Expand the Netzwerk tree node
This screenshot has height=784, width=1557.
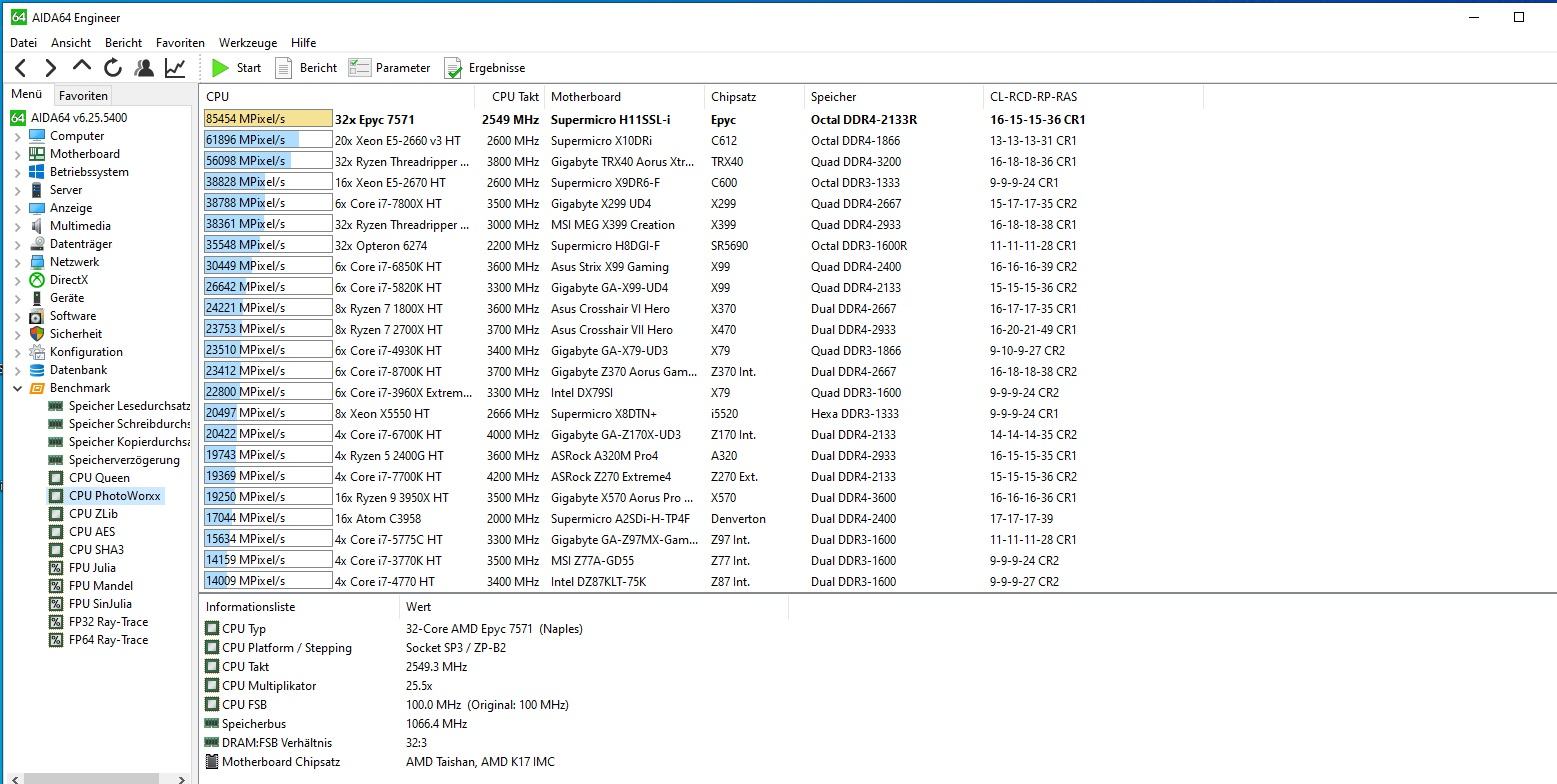pyautogui.click(x=18, y=262)
